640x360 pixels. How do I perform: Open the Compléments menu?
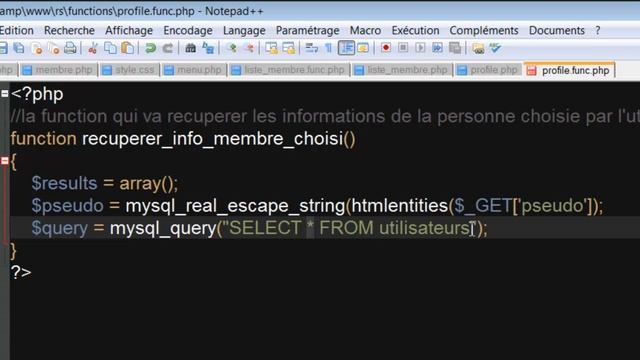point(484,31)
